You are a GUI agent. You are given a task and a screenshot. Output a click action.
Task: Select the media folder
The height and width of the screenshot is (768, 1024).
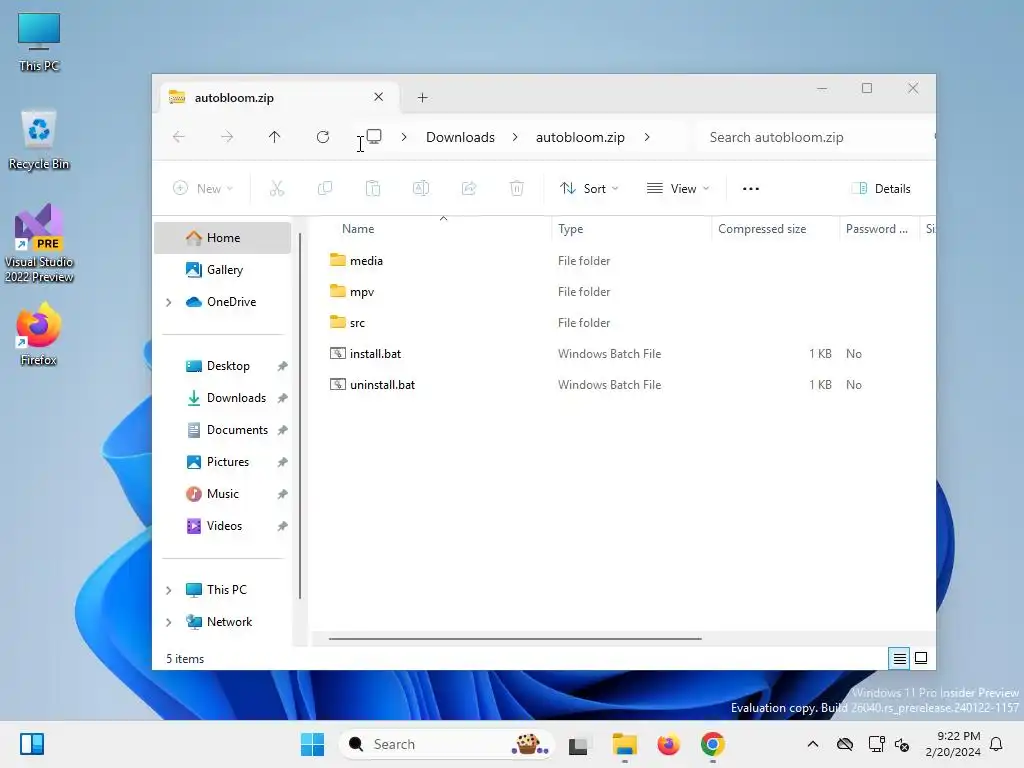tap(357, 261)
